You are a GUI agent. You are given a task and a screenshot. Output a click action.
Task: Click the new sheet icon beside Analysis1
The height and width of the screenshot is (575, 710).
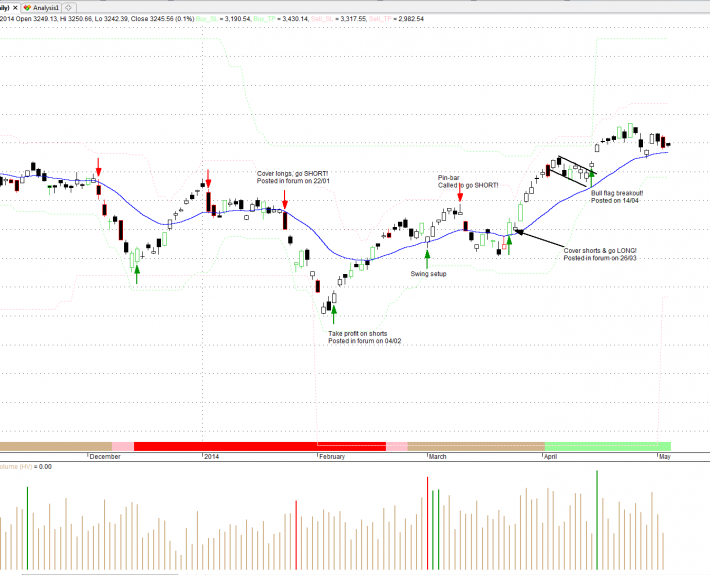[68, 6]
